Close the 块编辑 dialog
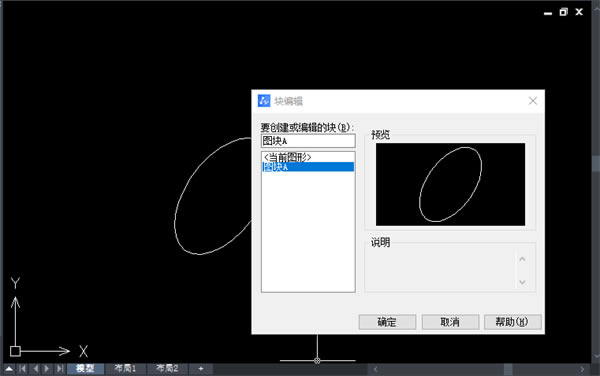Screen dimensions: 600x376 point(533,101)
